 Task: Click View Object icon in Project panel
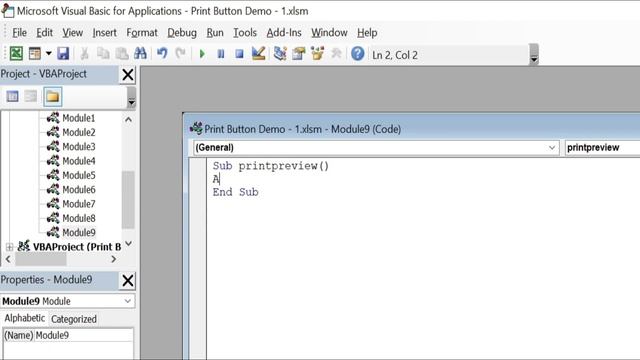(31, 96)
